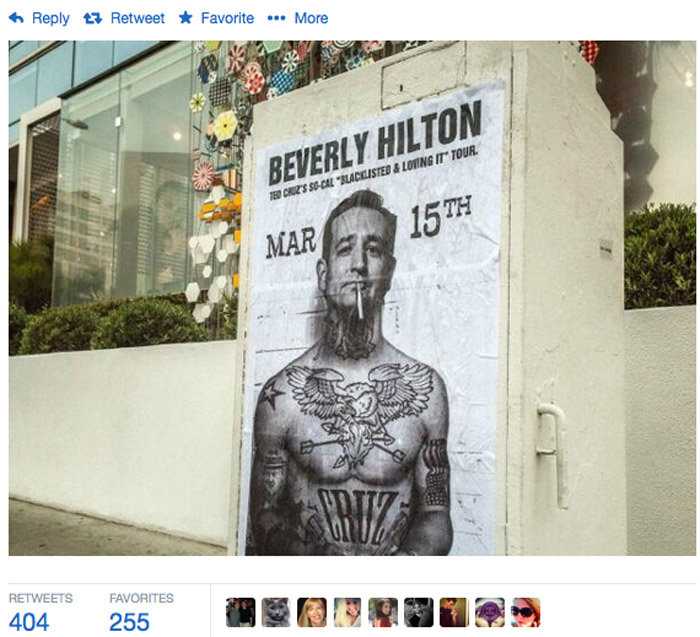Select the long blonde hair avatar

tap(347, 612)
